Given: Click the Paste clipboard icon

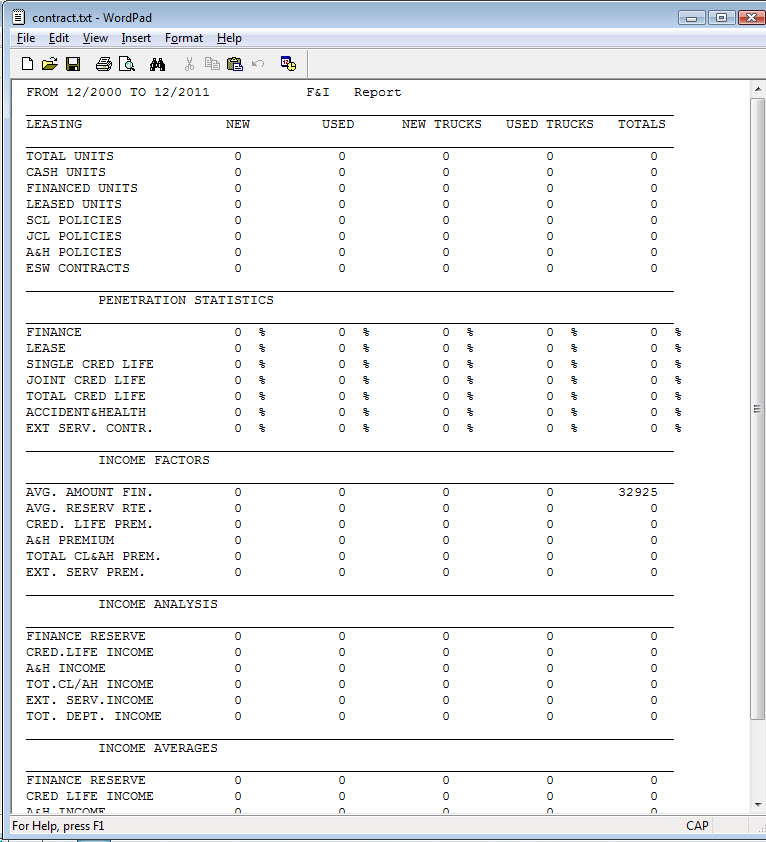Looking at the screenshot, I should point(235,64).
